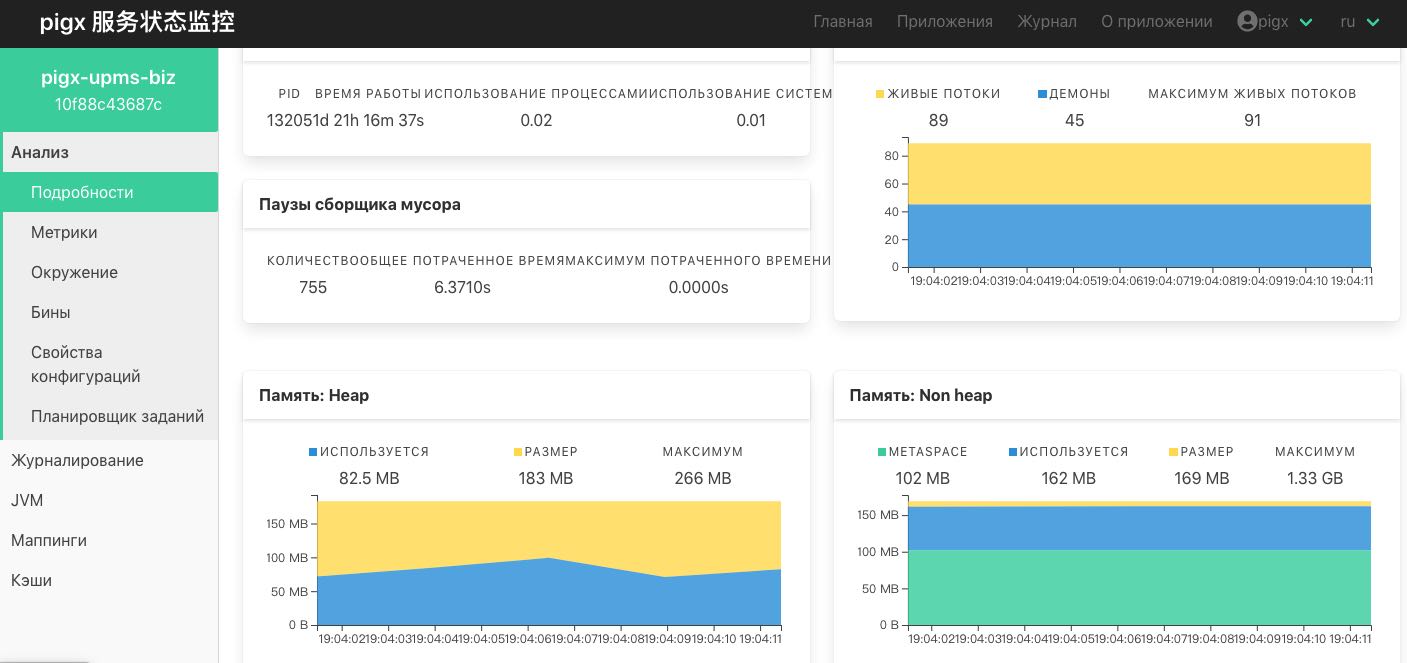Click the max GC time 0.0000s
The height and width of the screenshot is (663, 1407).
(x=698, y=287)
